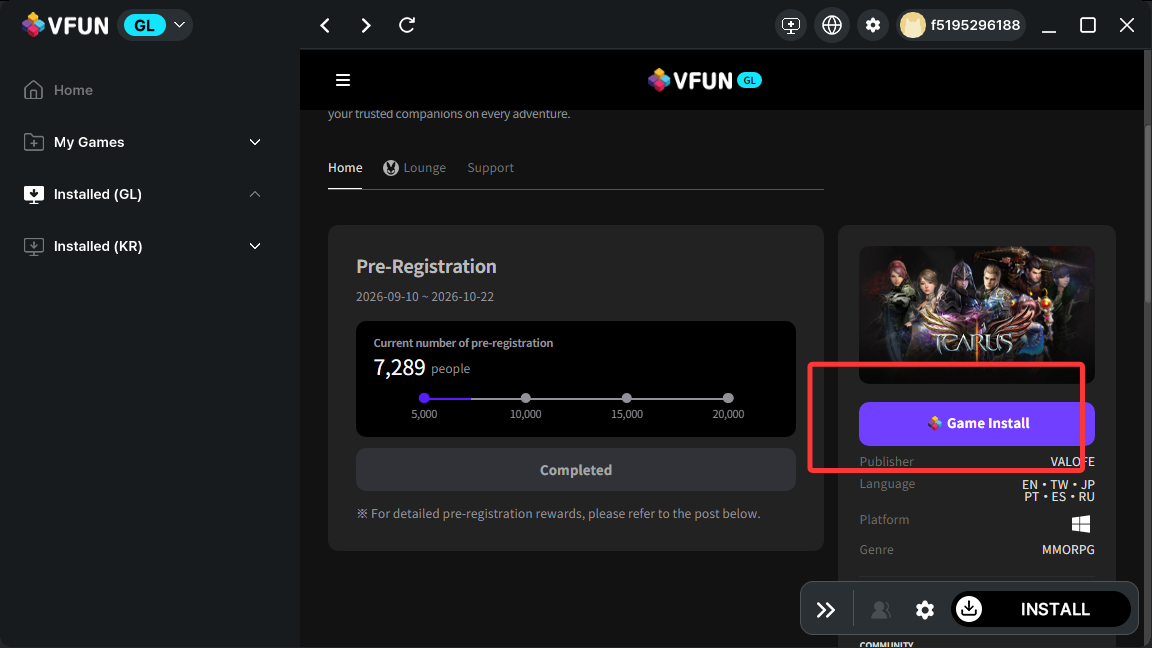Viewport: 1152px width, 648px height.
Task: Click the Installed (KR) download icon
Action: click(33, 246)
